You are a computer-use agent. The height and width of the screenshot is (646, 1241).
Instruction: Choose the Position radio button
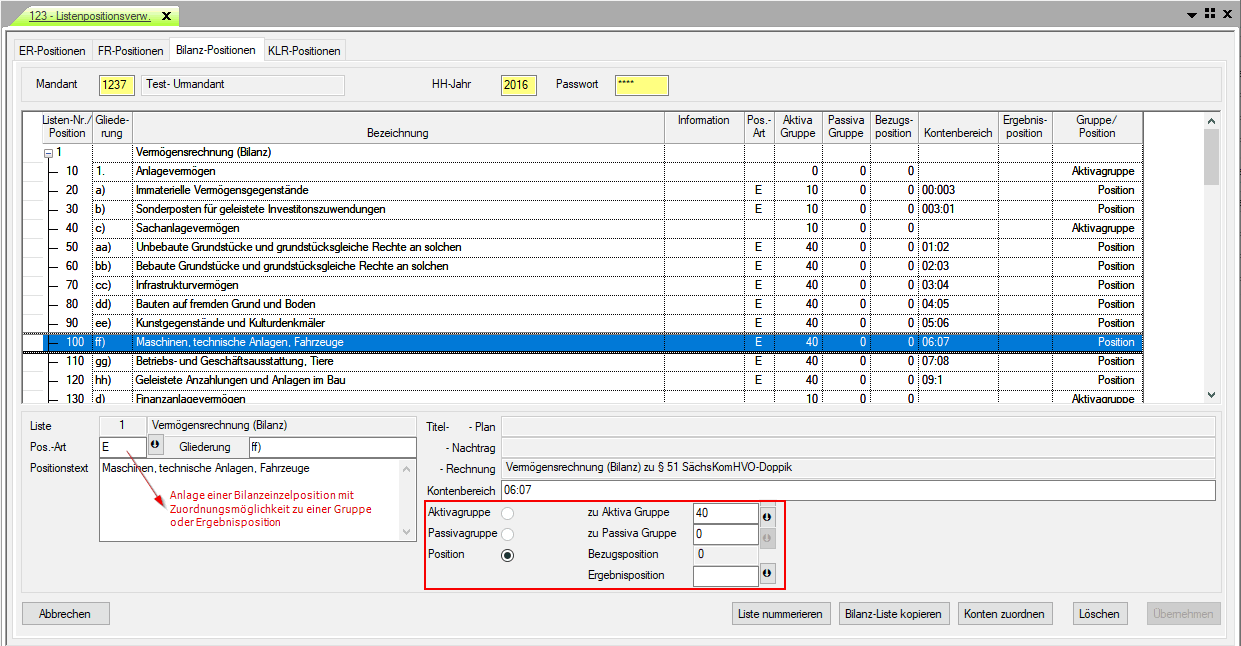tap(508, 556)
